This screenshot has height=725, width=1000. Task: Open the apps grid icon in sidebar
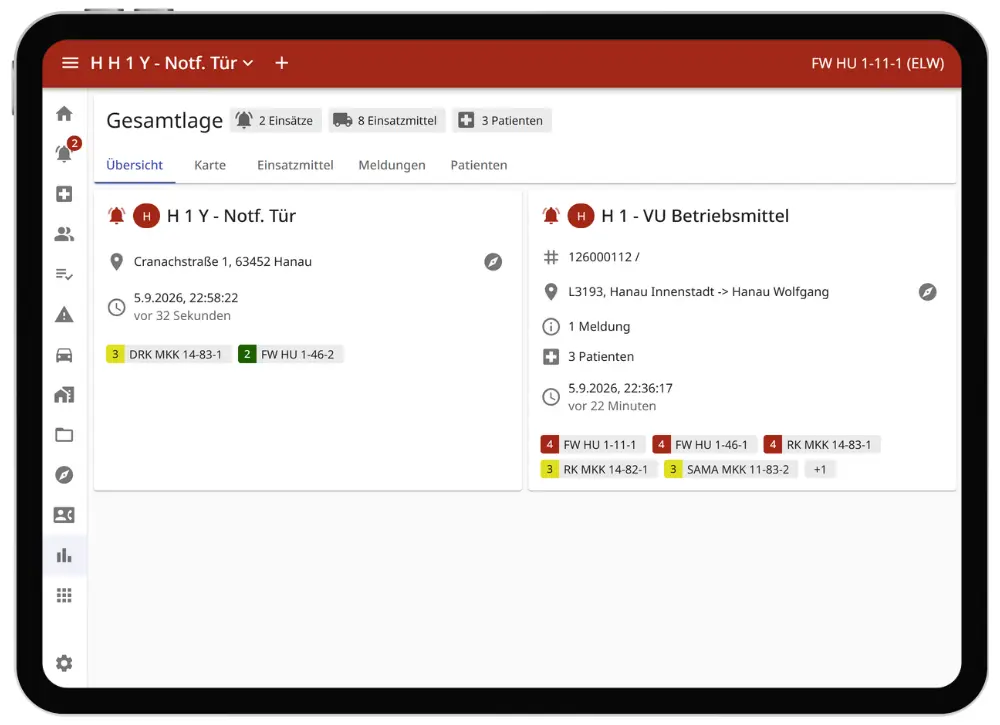[x=64, y=596]
